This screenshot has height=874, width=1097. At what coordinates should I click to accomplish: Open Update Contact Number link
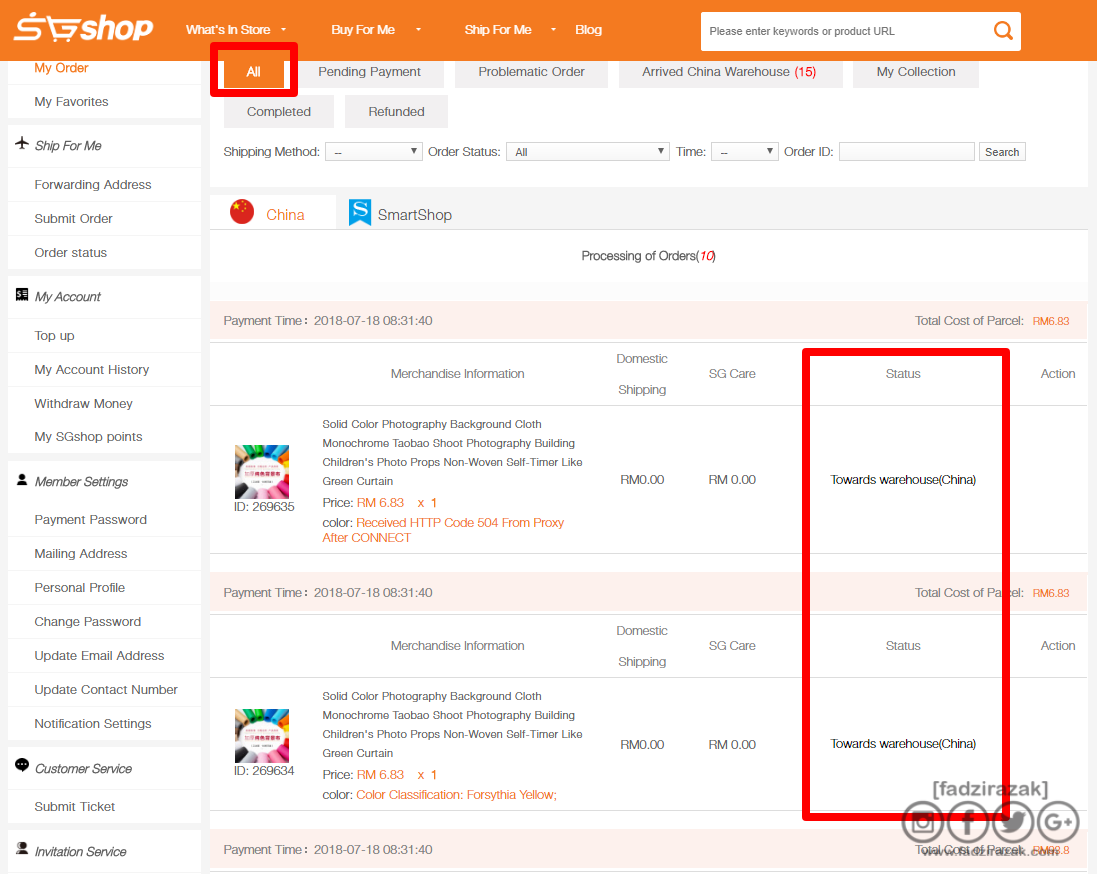click(x=106, y=689)
